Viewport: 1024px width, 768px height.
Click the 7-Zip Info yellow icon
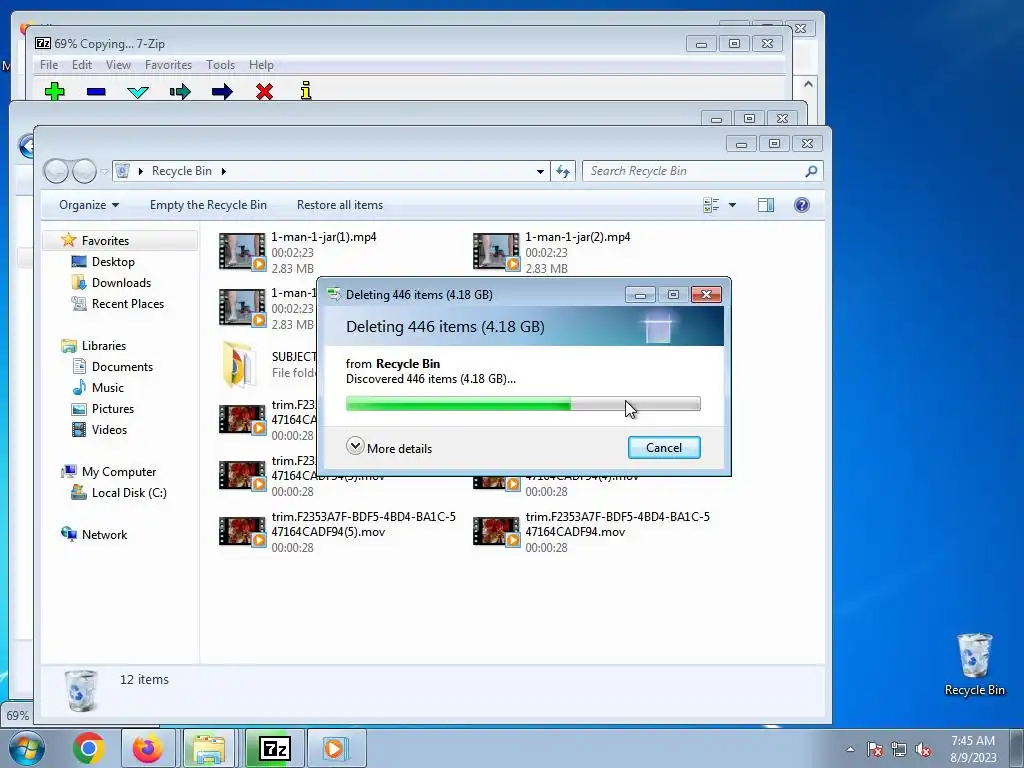(x=306, y=91)
